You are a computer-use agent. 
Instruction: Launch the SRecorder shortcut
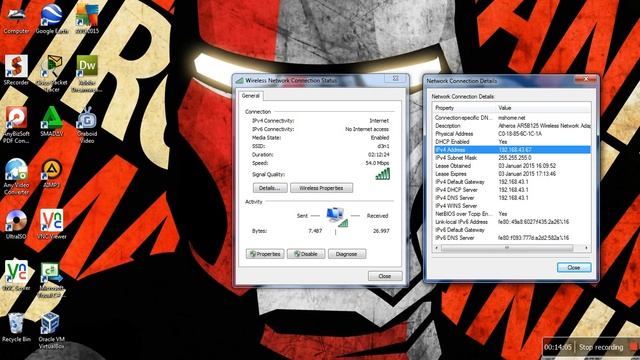coord(16,70)
